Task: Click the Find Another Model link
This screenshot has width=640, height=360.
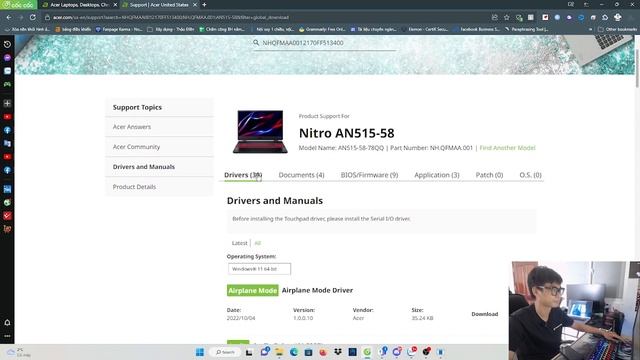Action: pyautogui.click(x=507, y=148)
